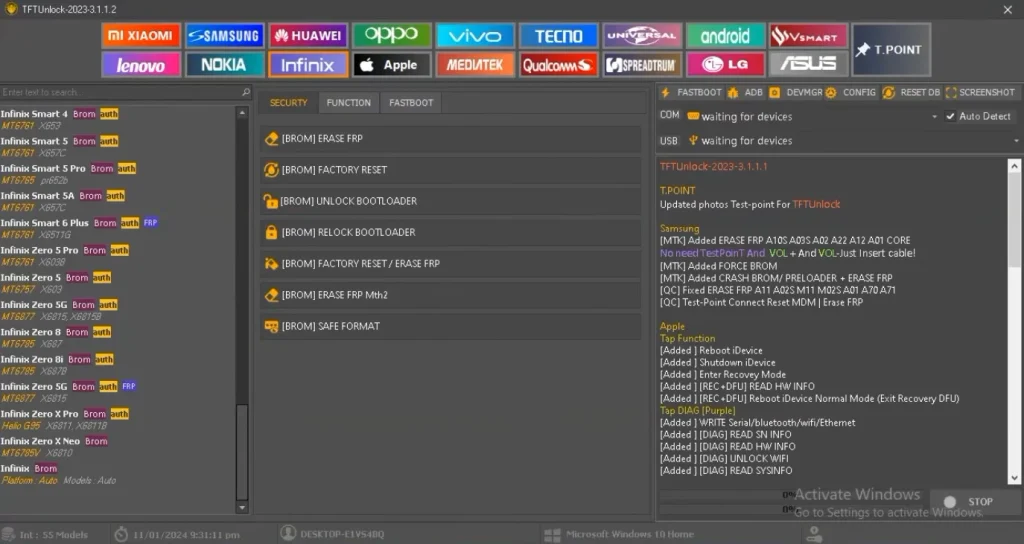The width and height of the screenshot is (1024, 544).
Task: Select Infinix Smart 5 Pro model
Action: coord(118,174)
